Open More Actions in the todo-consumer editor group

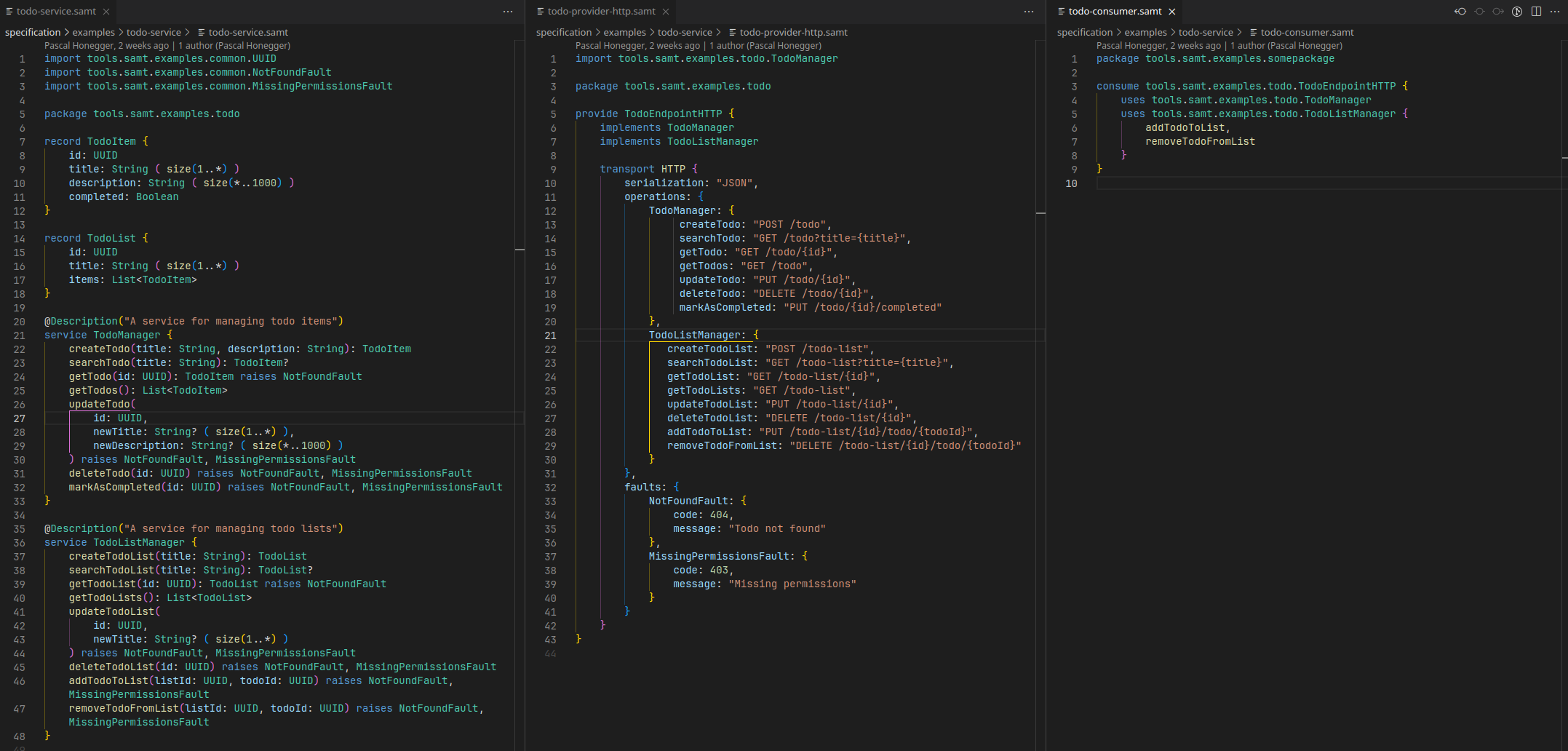(1555, 12)
